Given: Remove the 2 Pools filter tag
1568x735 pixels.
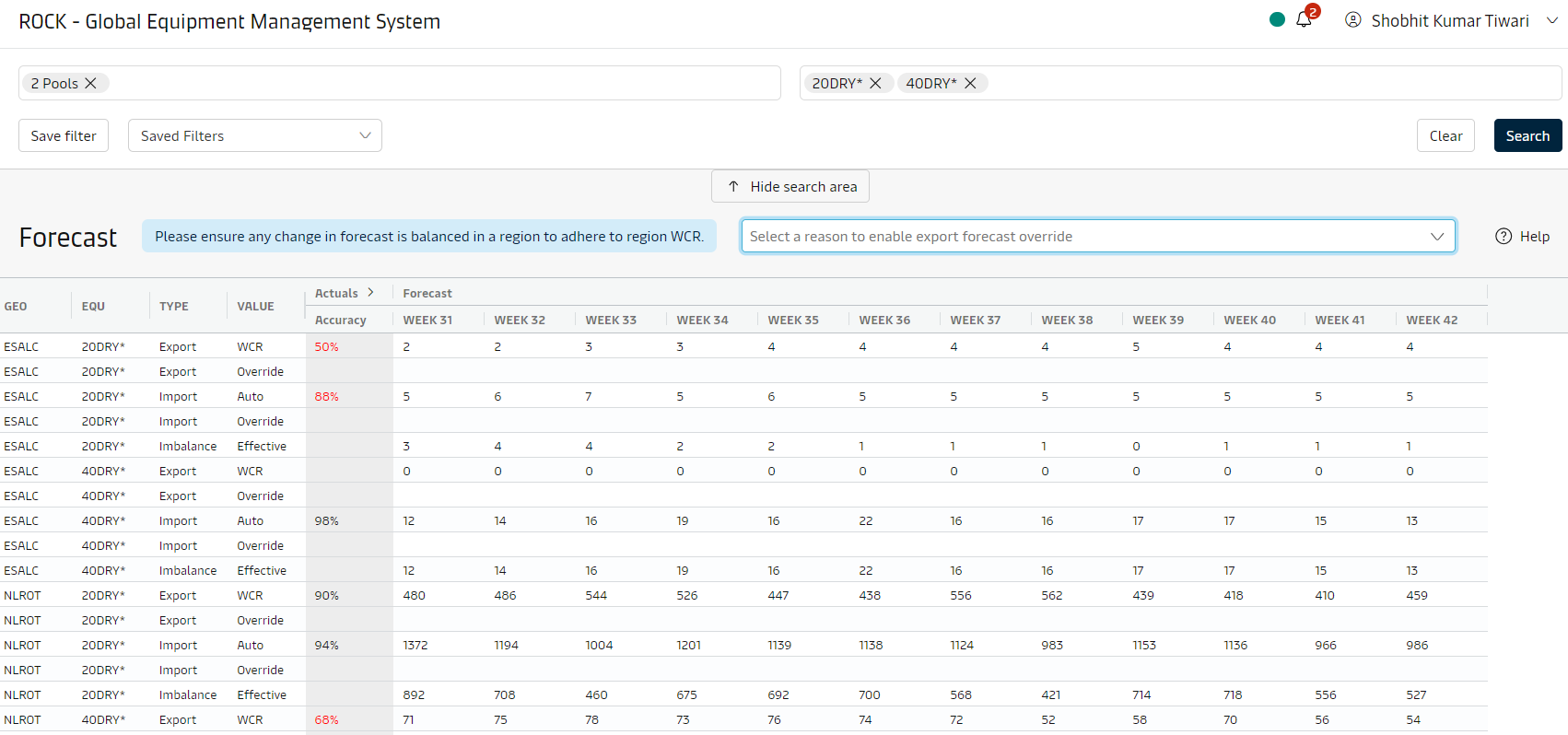Looking at the screenshot, I should click(91, 83).
